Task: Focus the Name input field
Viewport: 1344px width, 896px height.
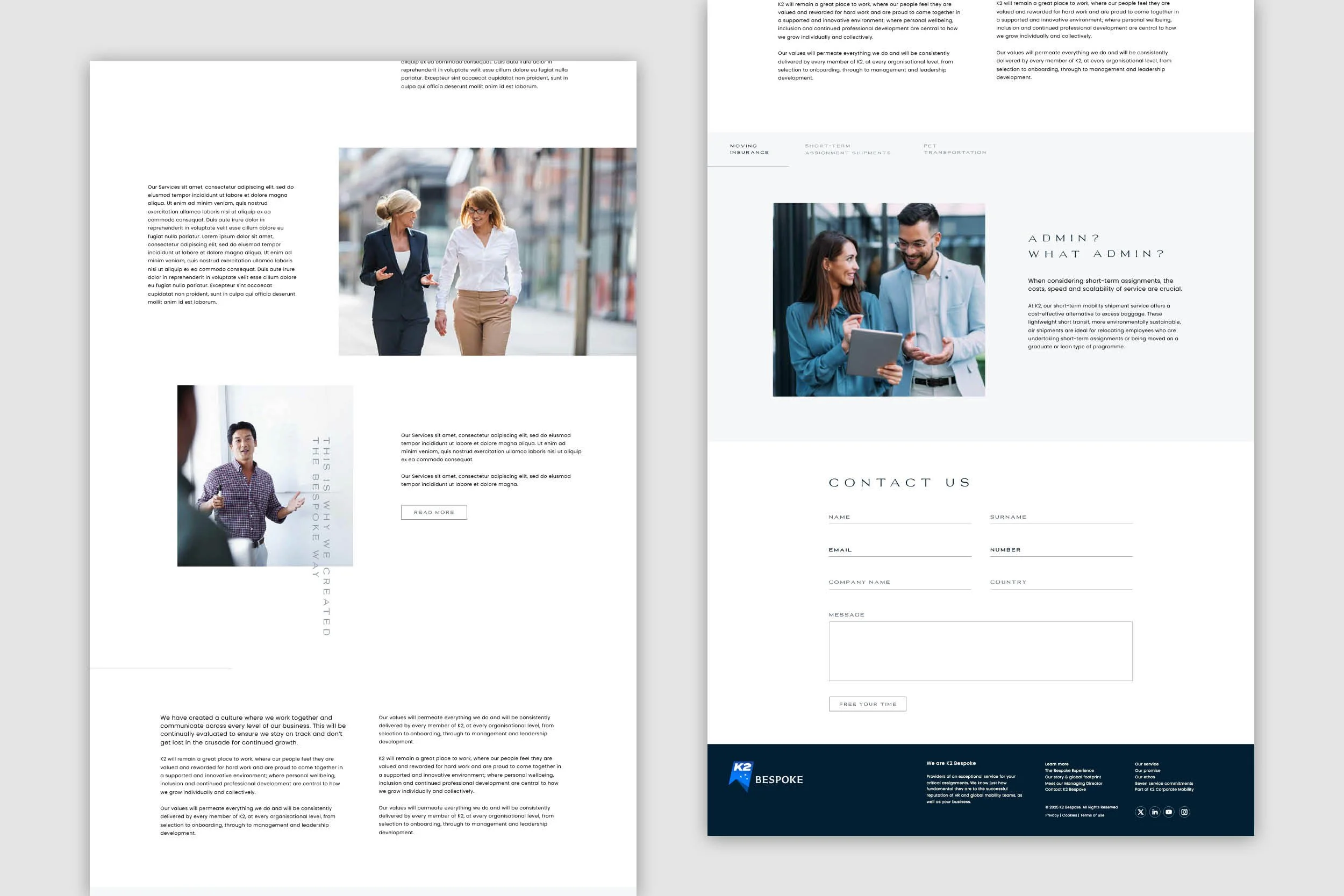Action: (899, 518)
